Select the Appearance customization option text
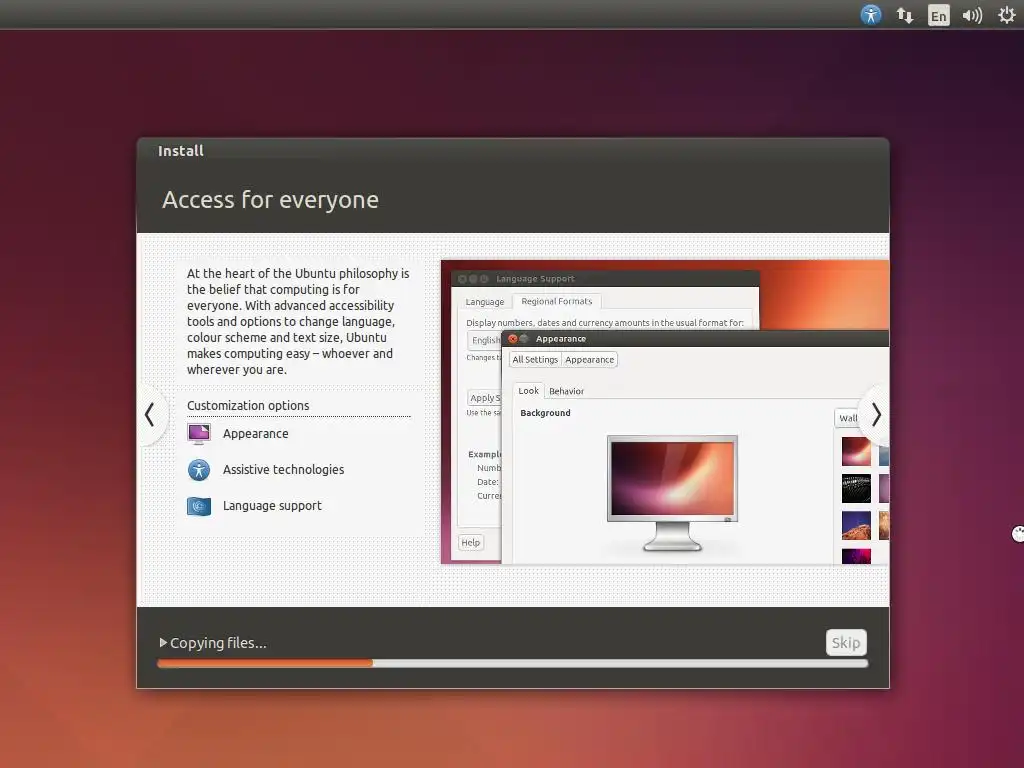Viewport: 1024px width, 768px height. (255, 434)
